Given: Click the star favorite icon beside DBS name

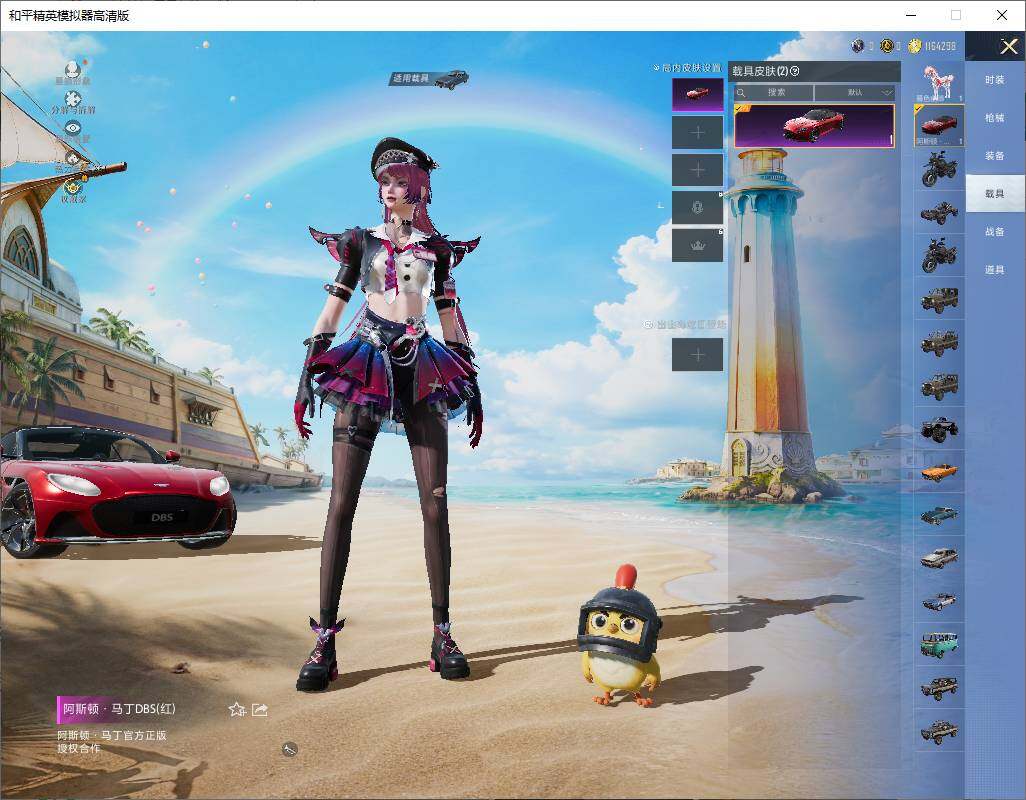Looking at the screenshot, I should coord(236,709).
